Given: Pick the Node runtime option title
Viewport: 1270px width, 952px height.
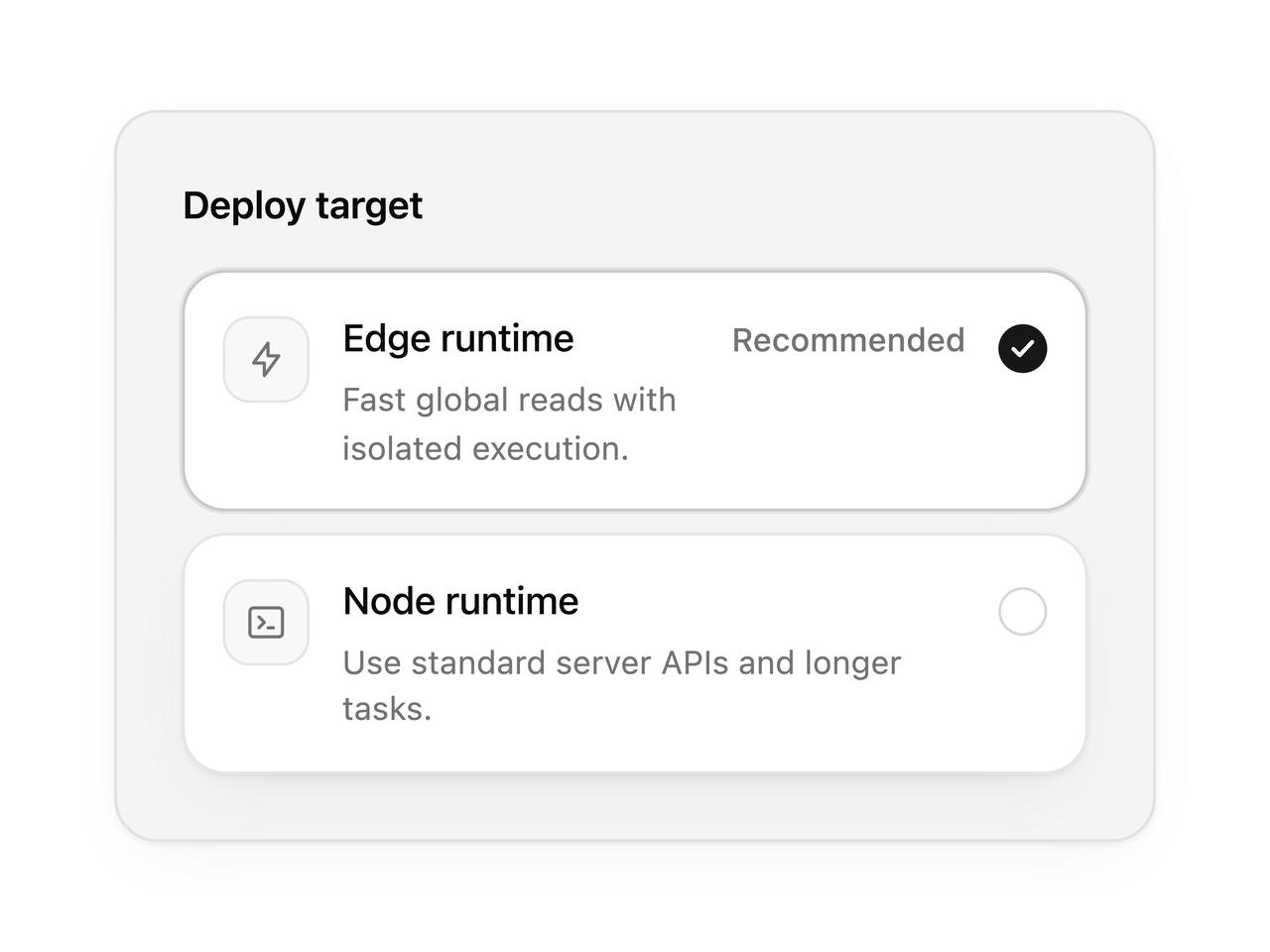Looking at the screenshot, I should [x=460, y=602].
